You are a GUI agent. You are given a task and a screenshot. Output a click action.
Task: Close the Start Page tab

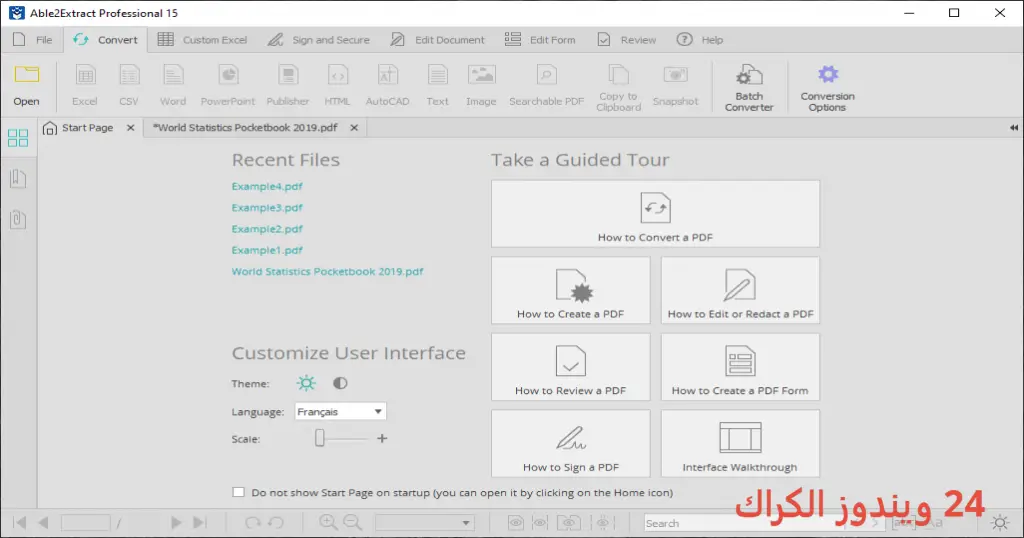pyautogui.click(x=131, y=128)
